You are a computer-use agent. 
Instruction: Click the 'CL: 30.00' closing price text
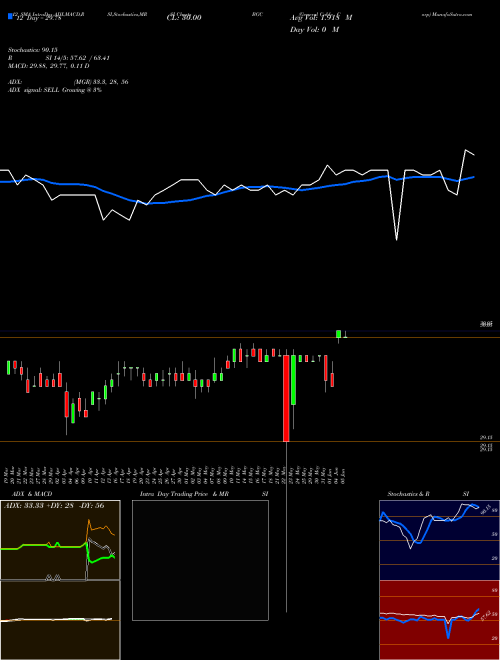[x=184, y=18]
